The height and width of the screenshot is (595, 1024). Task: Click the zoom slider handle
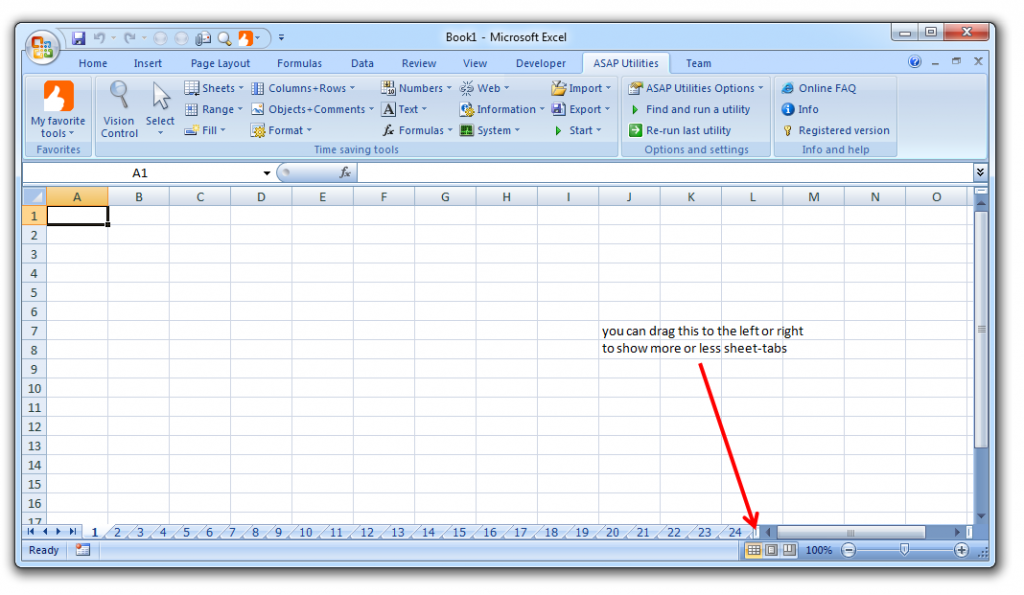tap(904, 551)
